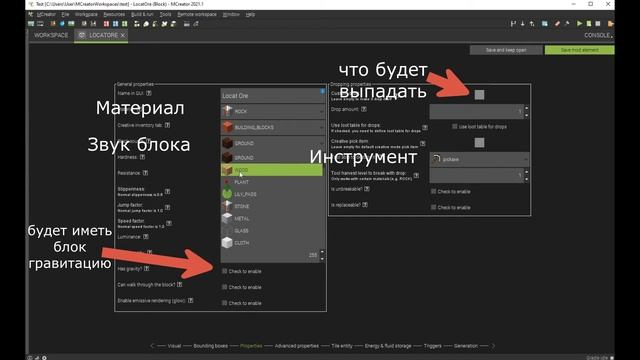Click the white stop icon in the top toolbar

tap(598, 24)
